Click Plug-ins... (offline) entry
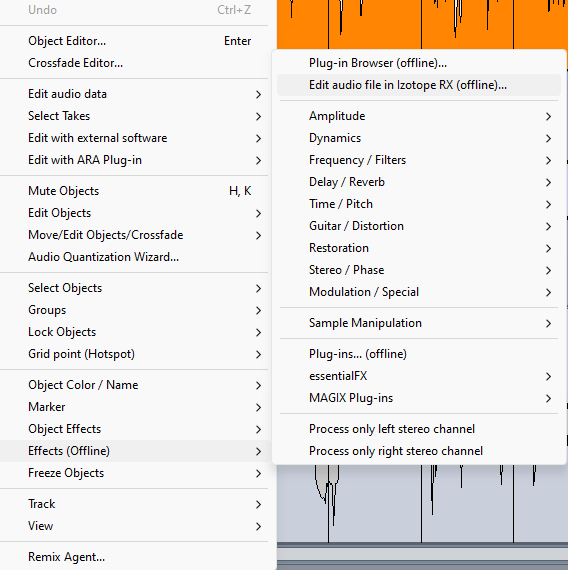 [419, 354]
